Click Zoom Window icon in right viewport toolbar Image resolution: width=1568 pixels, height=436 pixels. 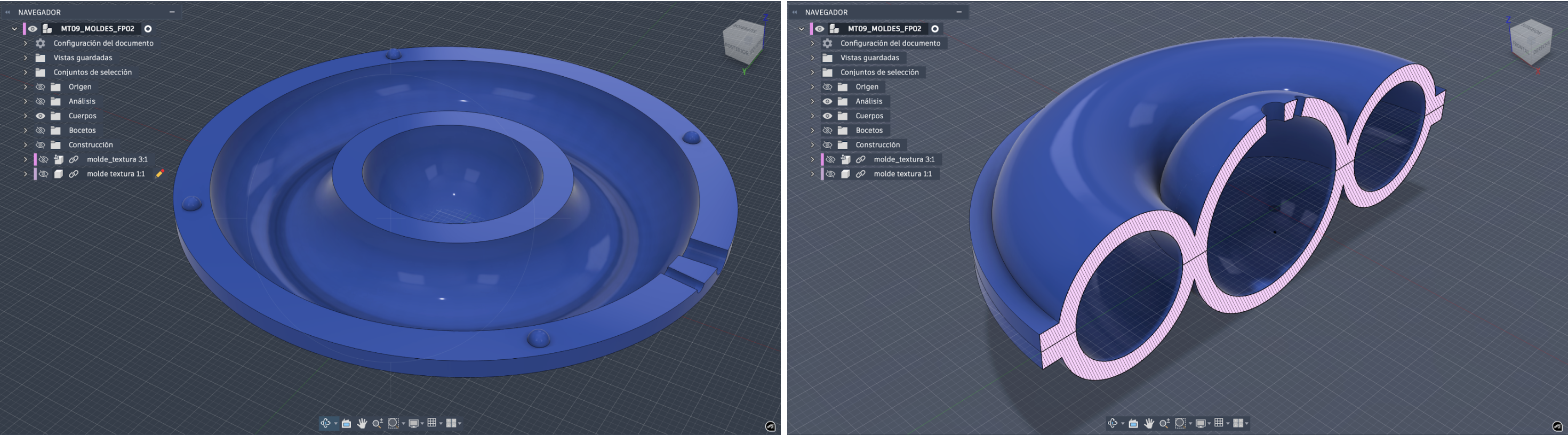[x=1180, y=423]
